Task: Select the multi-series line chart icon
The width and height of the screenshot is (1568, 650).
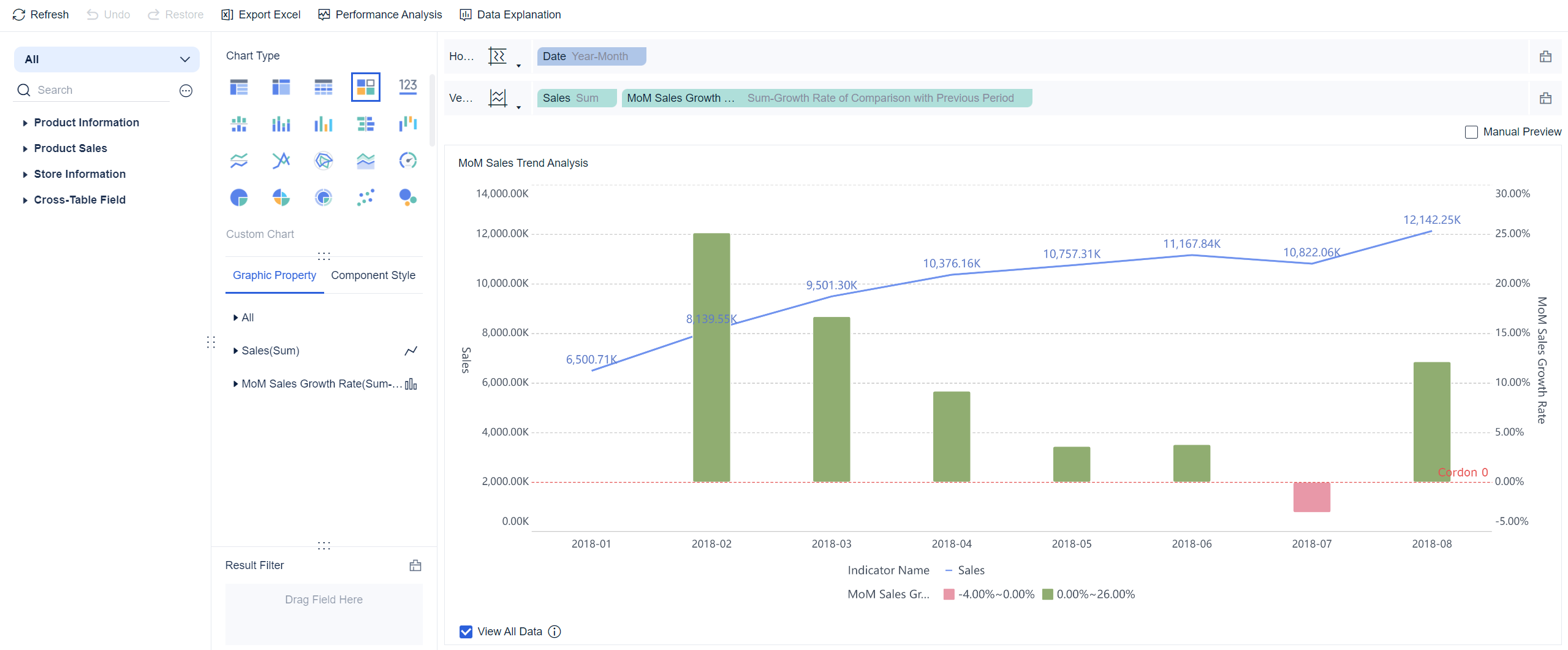Action: (238, 161)
